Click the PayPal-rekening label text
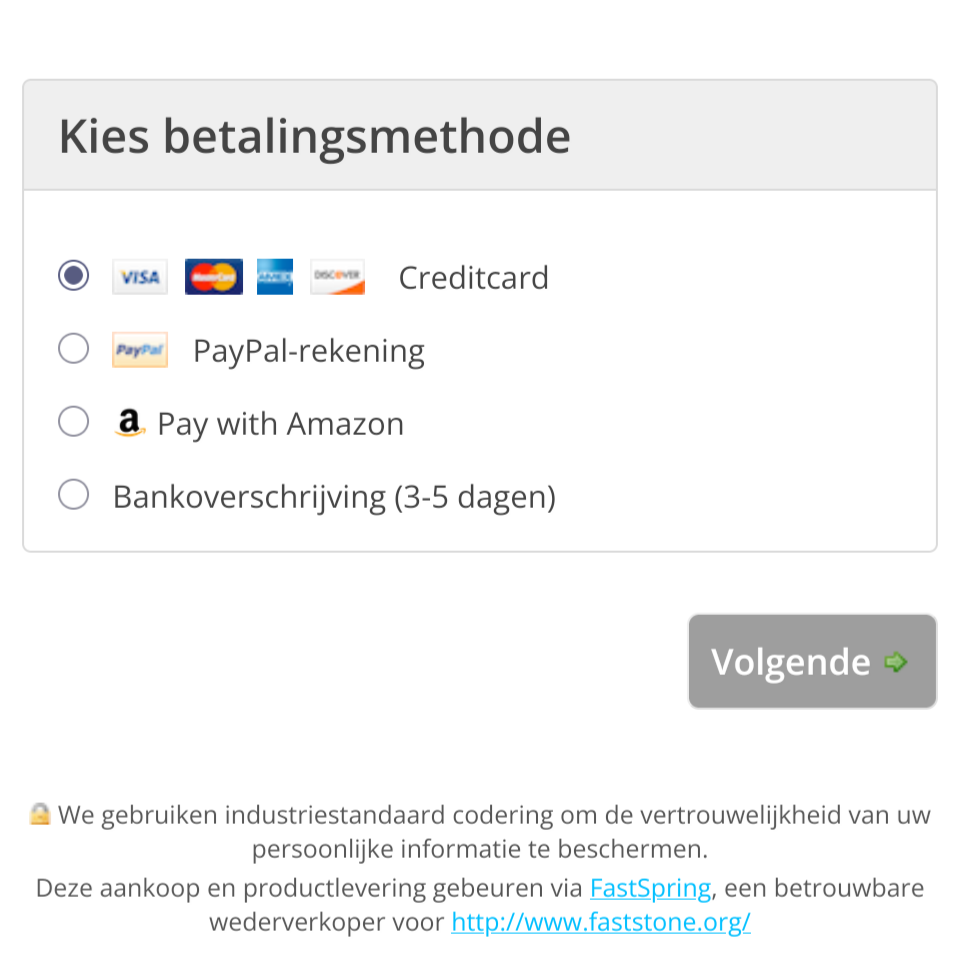 [x=308, y=351]
